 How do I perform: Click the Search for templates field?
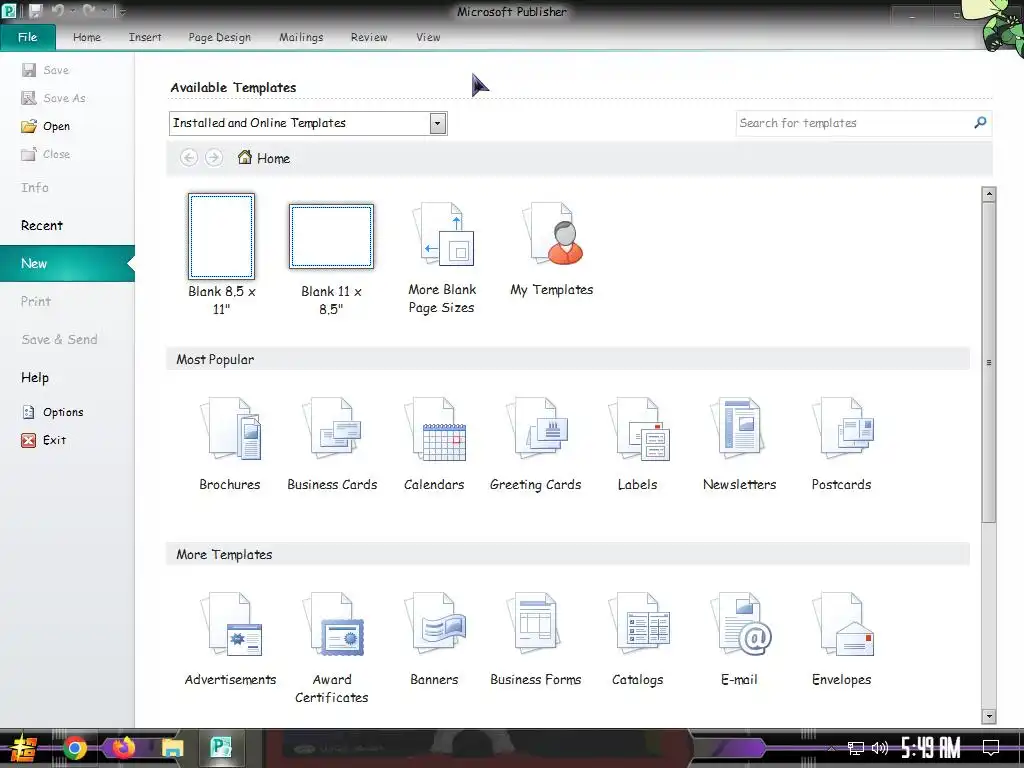click(x=854, y=123)
